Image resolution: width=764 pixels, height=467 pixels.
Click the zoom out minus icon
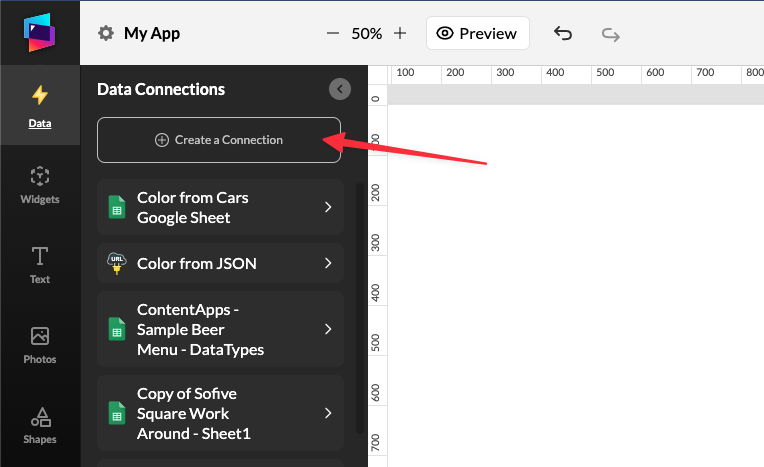coord(333,33)
